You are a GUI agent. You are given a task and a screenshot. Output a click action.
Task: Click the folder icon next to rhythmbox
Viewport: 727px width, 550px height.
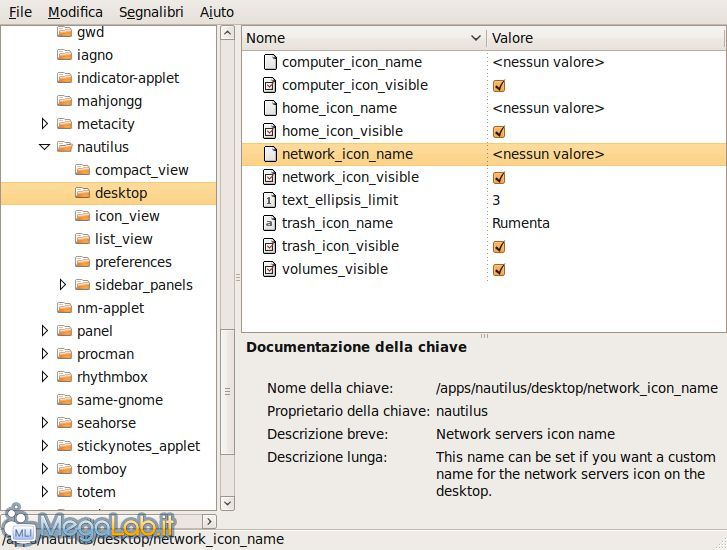[x=65, y=377]
